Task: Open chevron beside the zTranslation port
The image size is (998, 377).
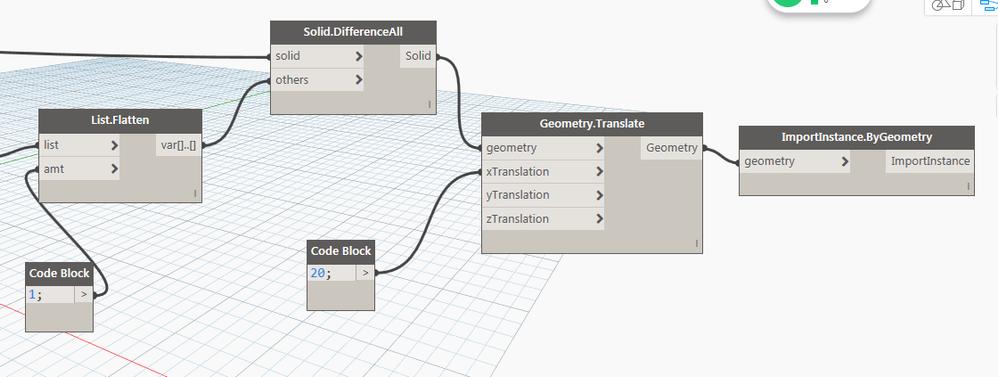Action: pos(600,218)
